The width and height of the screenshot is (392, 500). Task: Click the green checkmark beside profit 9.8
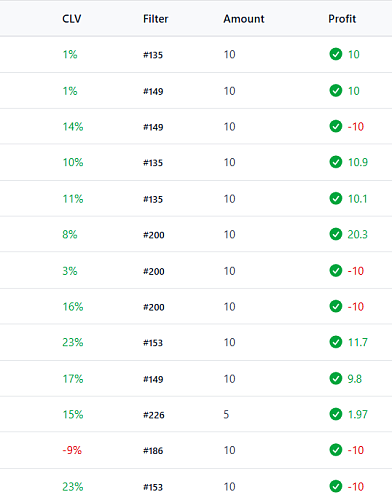(x=336, y=379)
